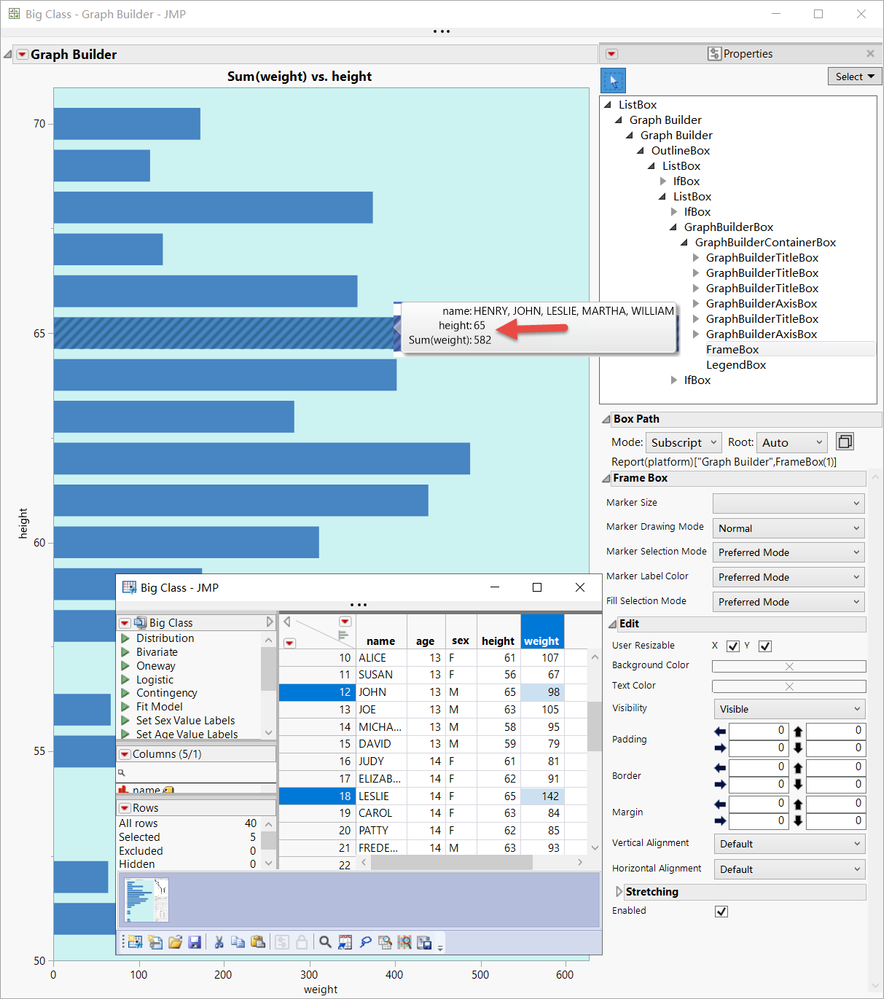
Task: Click the Copy toolbar icon
Action: (238, 942)
